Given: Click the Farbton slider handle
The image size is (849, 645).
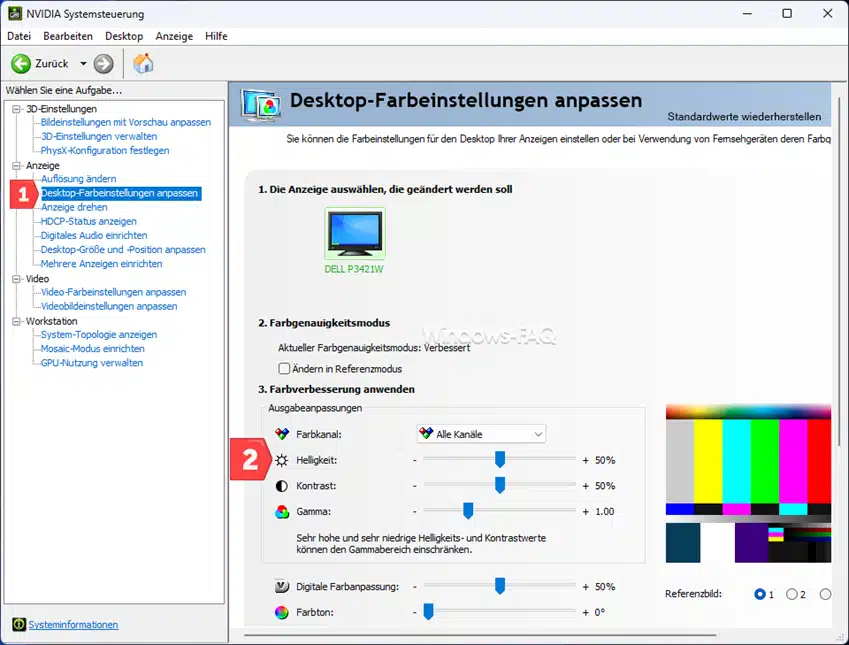Looking at the screenshot, I should coord(428,611).
